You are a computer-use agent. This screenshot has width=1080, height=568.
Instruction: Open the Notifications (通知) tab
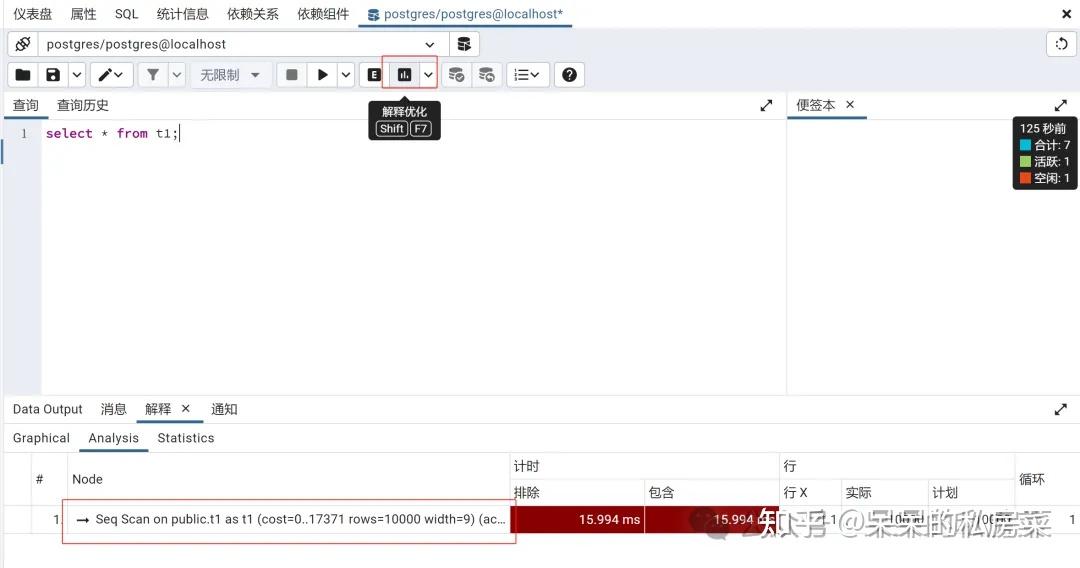click(x=224, y=409)
